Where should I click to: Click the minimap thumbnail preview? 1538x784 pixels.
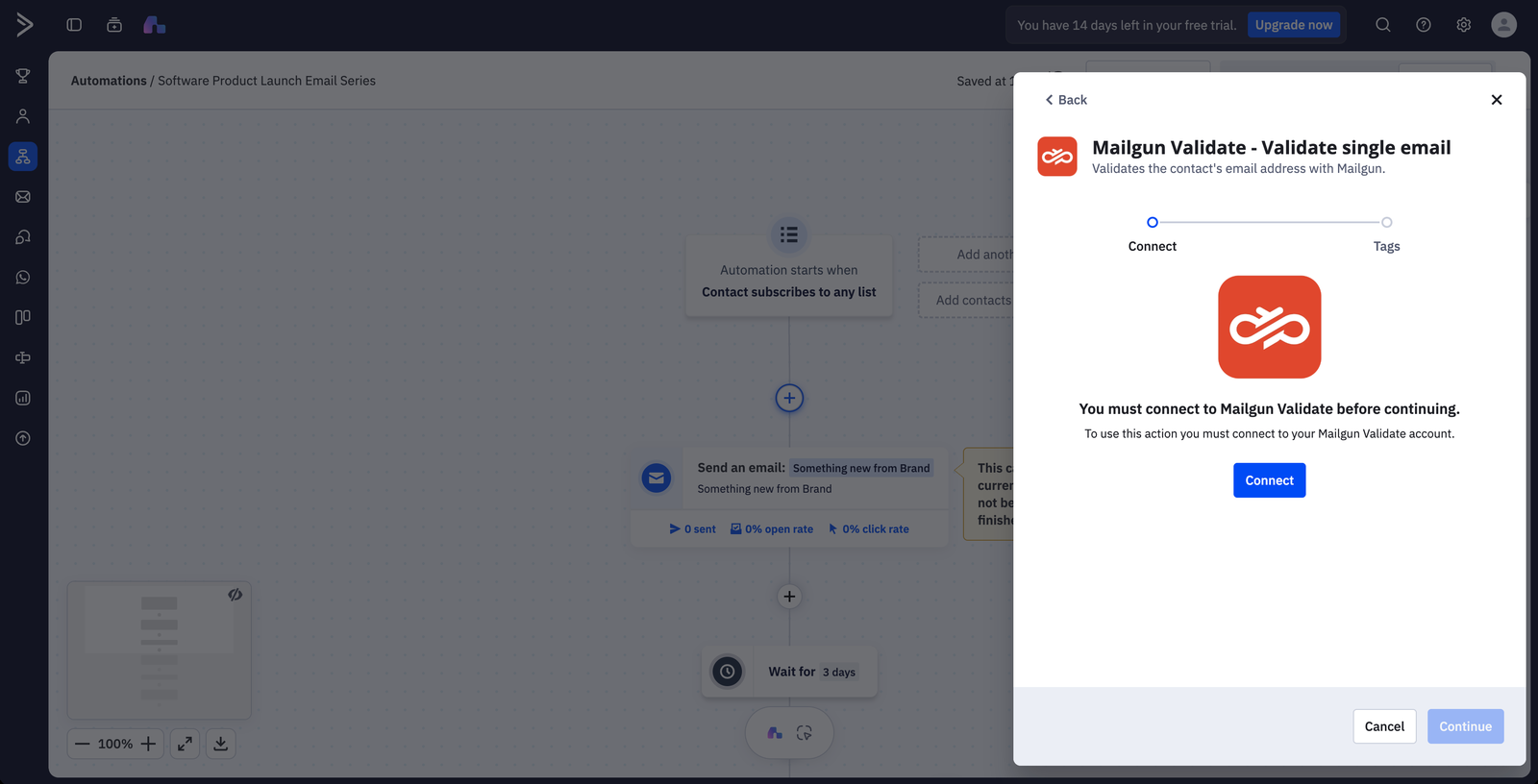159,650
